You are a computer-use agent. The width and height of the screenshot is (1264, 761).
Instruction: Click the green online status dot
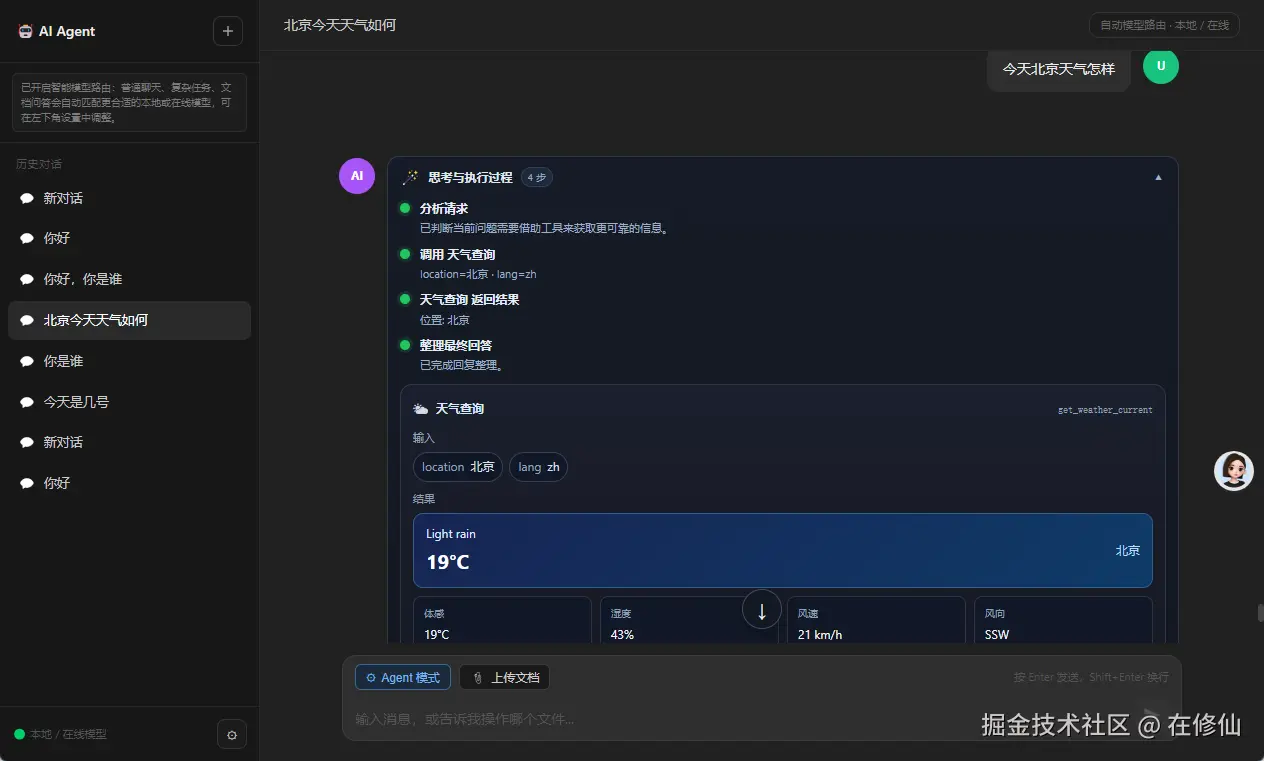19,734
